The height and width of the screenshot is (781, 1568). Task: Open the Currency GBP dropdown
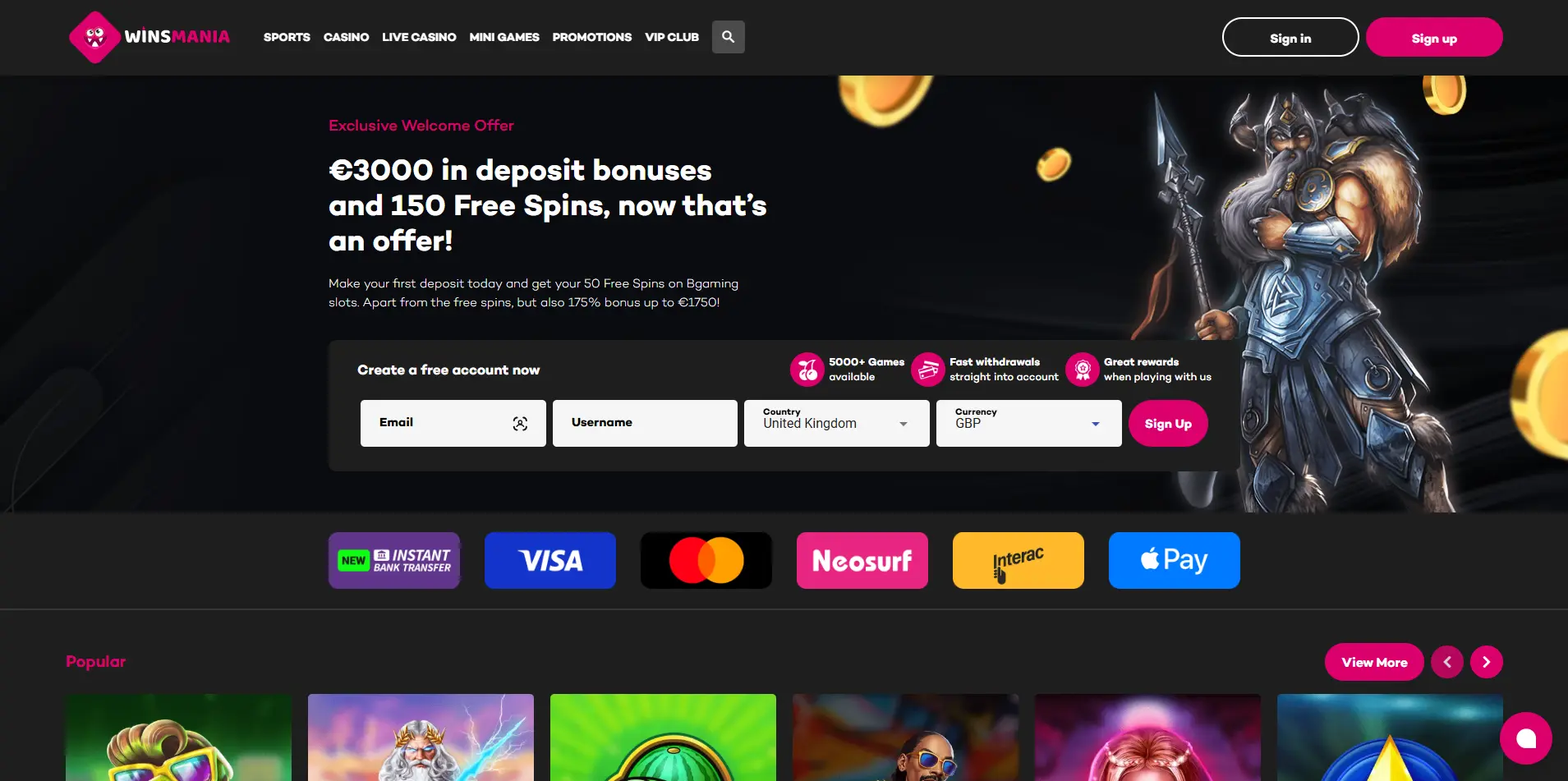coord(1029,424)
